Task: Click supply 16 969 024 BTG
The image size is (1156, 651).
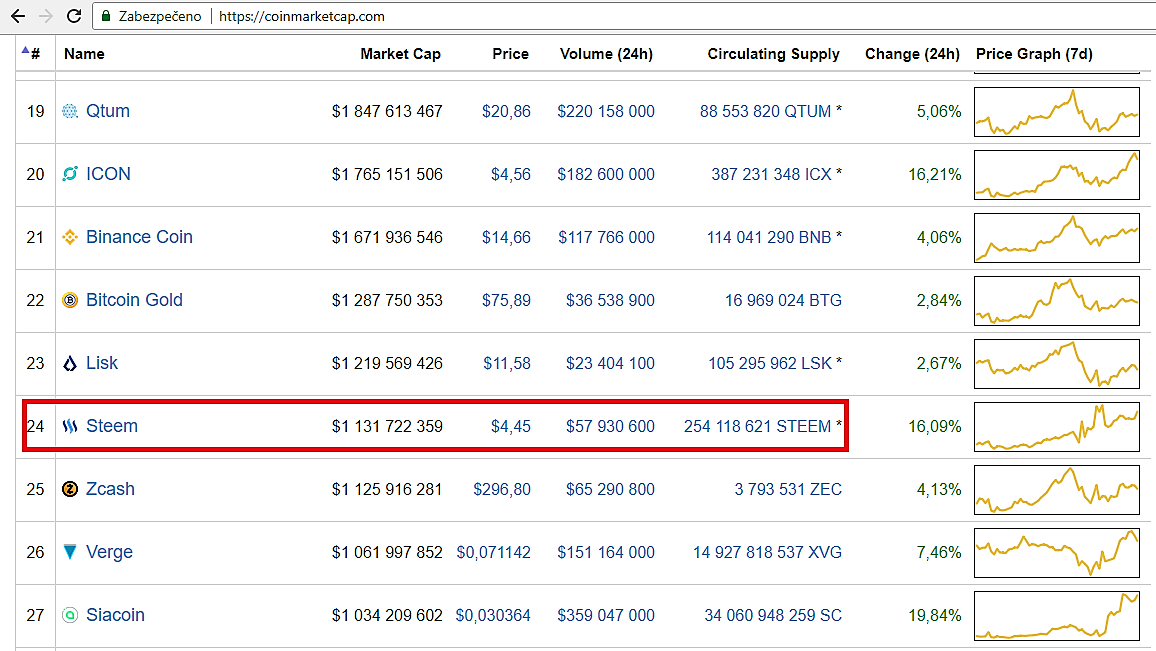Action: click(783, 300)
